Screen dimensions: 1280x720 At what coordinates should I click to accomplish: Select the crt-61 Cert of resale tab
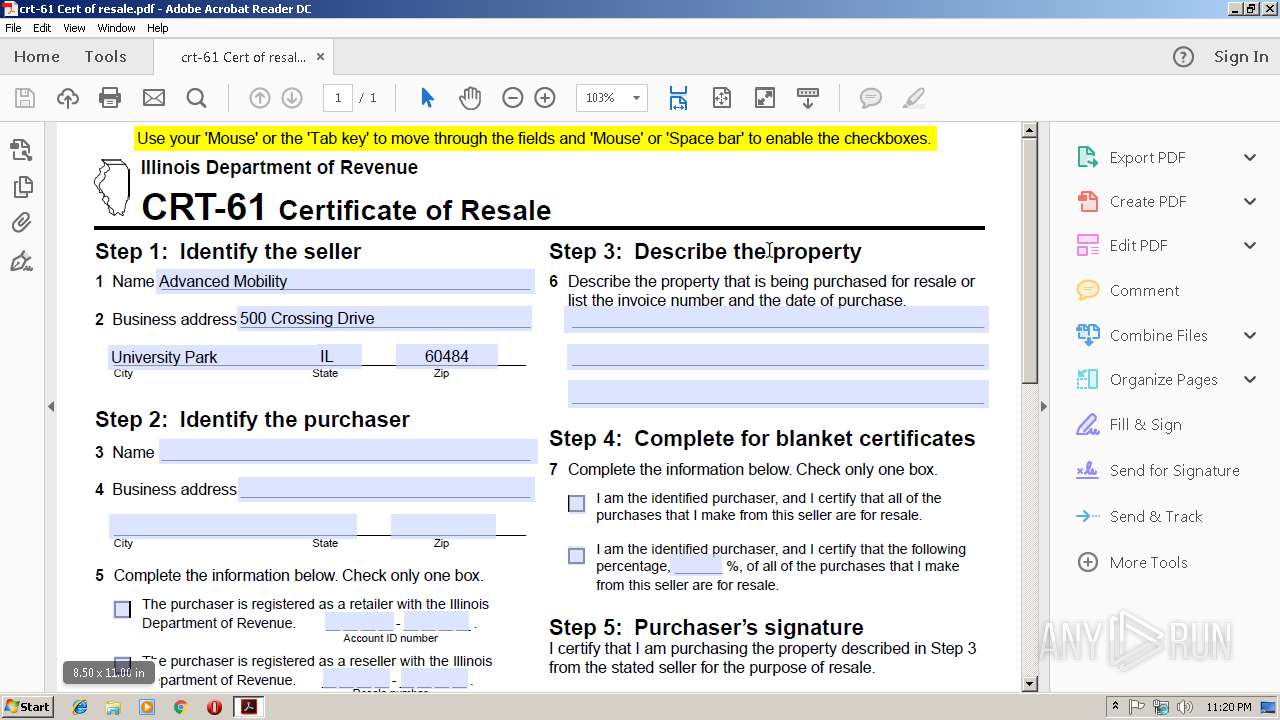(x=243, y=57)
